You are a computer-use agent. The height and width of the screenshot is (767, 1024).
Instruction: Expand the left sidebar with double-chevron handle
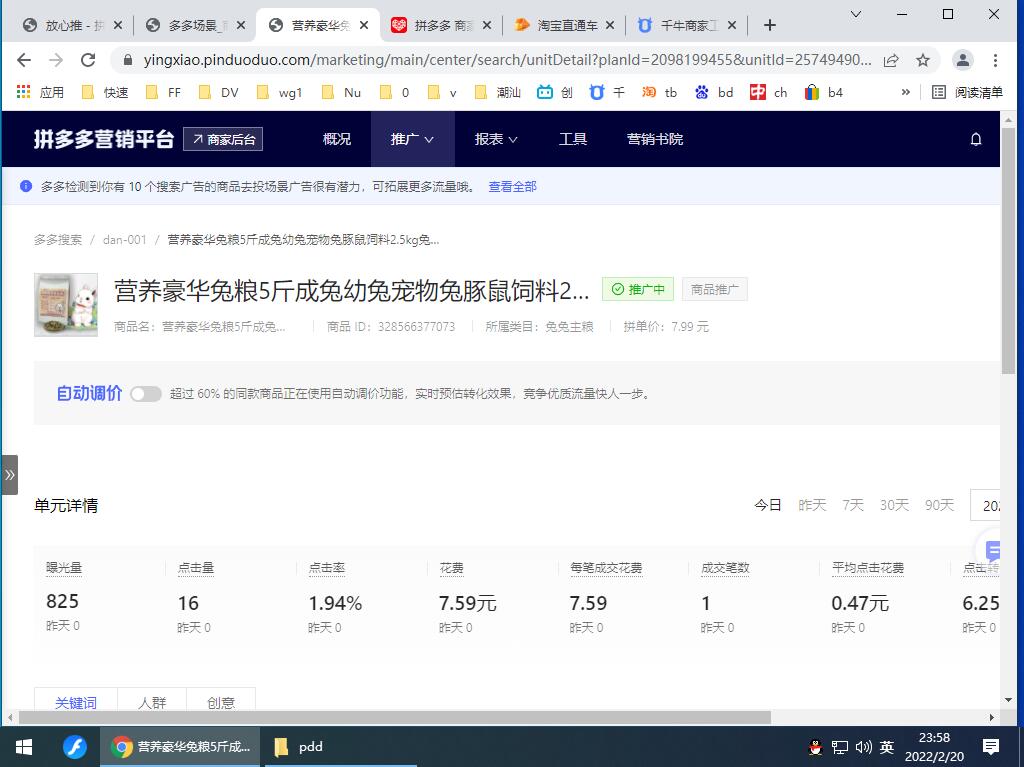[9, 475]
